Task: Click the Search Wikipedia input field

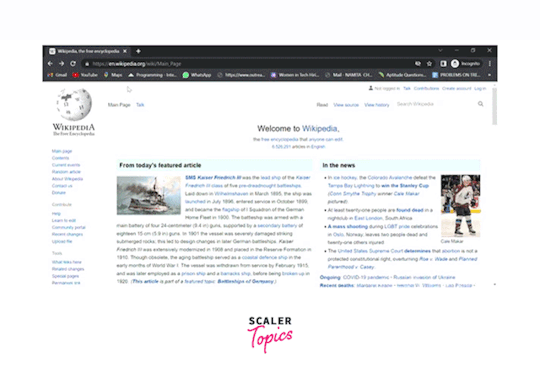Action: pyautogui.click(x=435, y=104)
